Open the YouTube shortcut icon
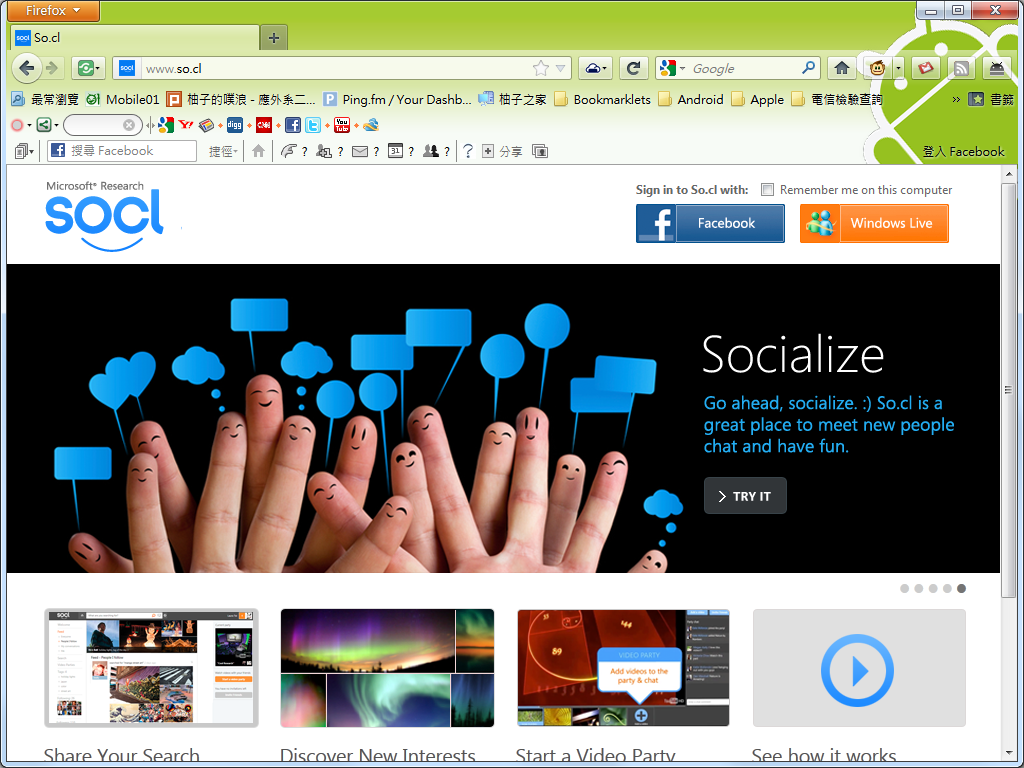1024x768 pixels. pos(342,125)
